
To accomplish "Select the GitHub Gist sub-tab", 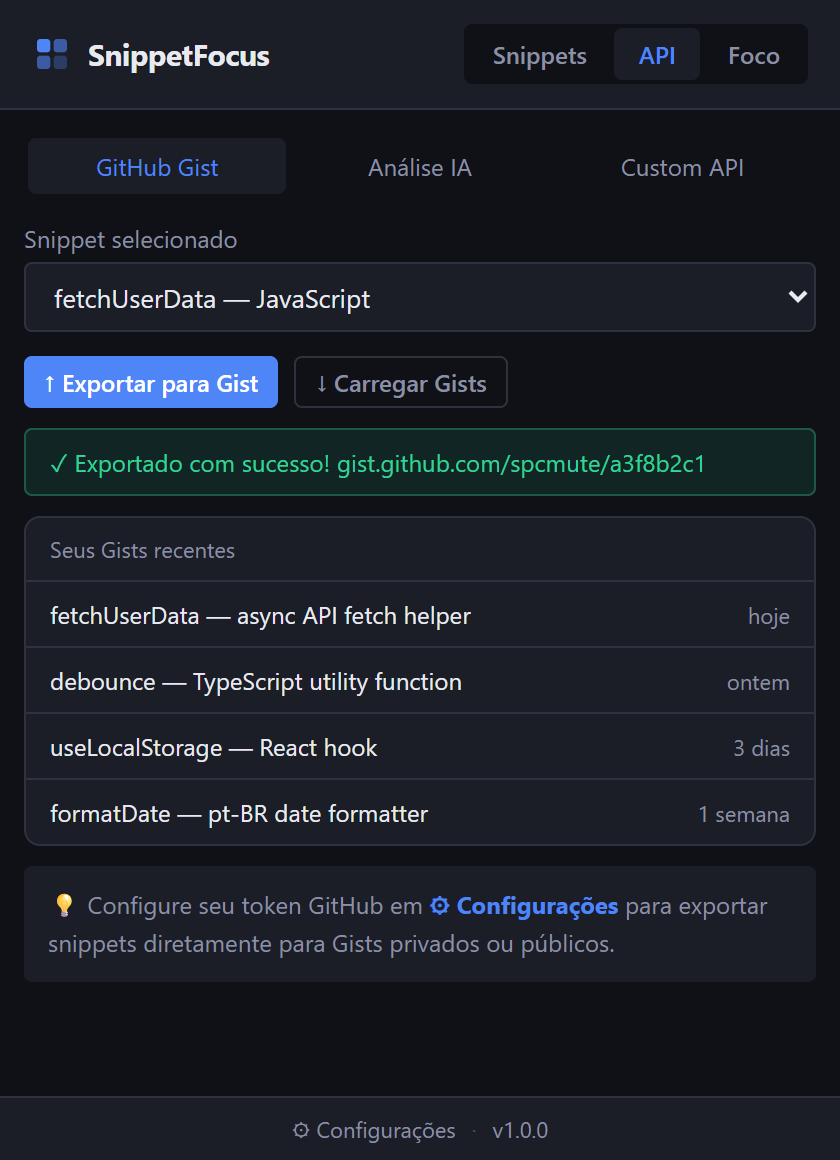I will click(x=157, y=167).
